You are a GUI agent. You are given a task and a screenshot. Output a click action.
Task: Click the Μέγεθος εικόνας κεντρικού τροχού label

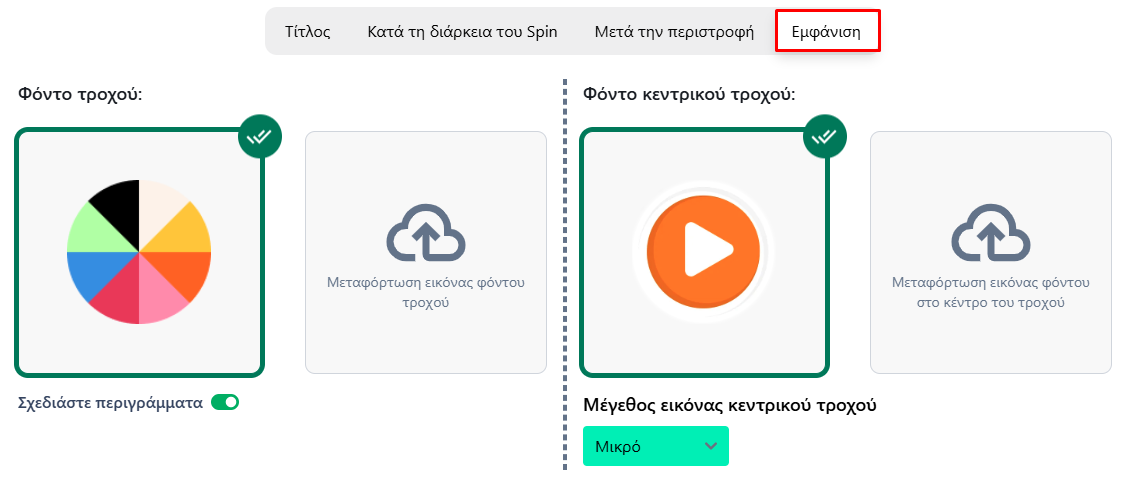pos(730,405)
